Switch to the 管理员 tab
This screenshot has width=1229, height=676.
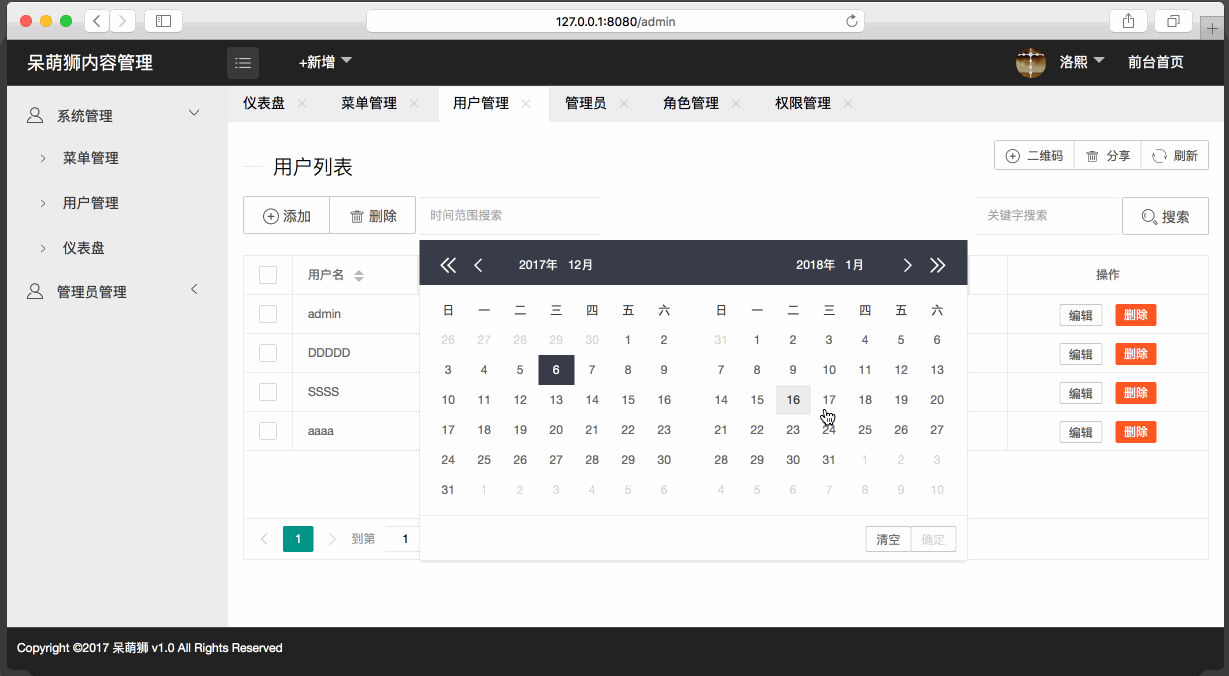[x=586, y=103]
